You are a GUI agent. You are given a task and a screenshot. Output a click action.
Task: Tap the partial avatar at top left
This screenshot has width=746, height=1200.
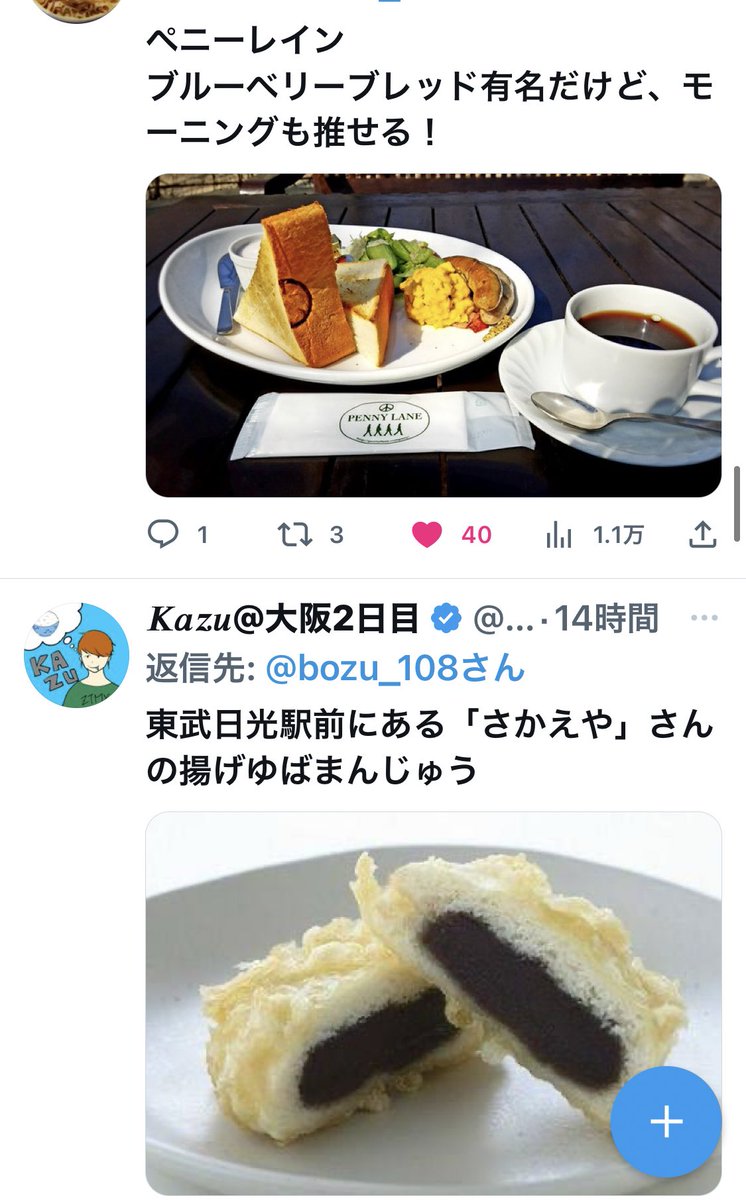tap(77, 10)
